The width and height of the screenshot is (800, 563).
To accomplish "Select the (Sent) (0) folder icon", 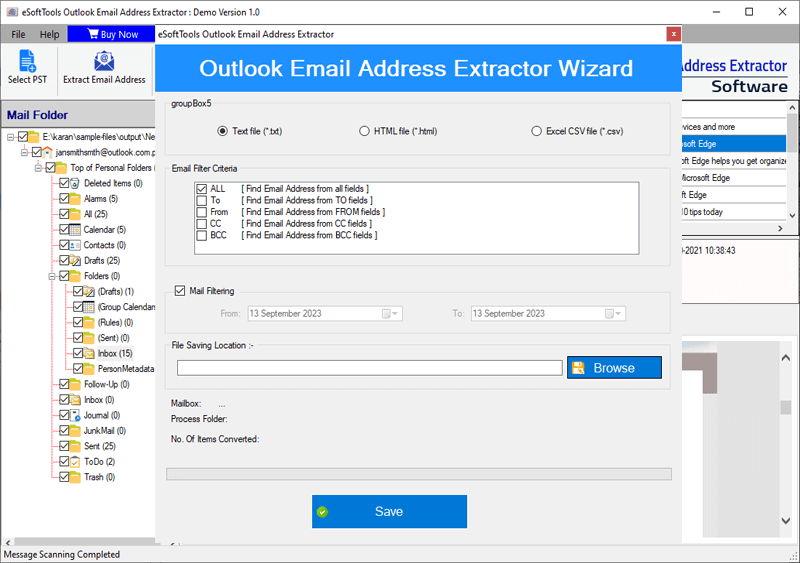I will tap(89, 338).
